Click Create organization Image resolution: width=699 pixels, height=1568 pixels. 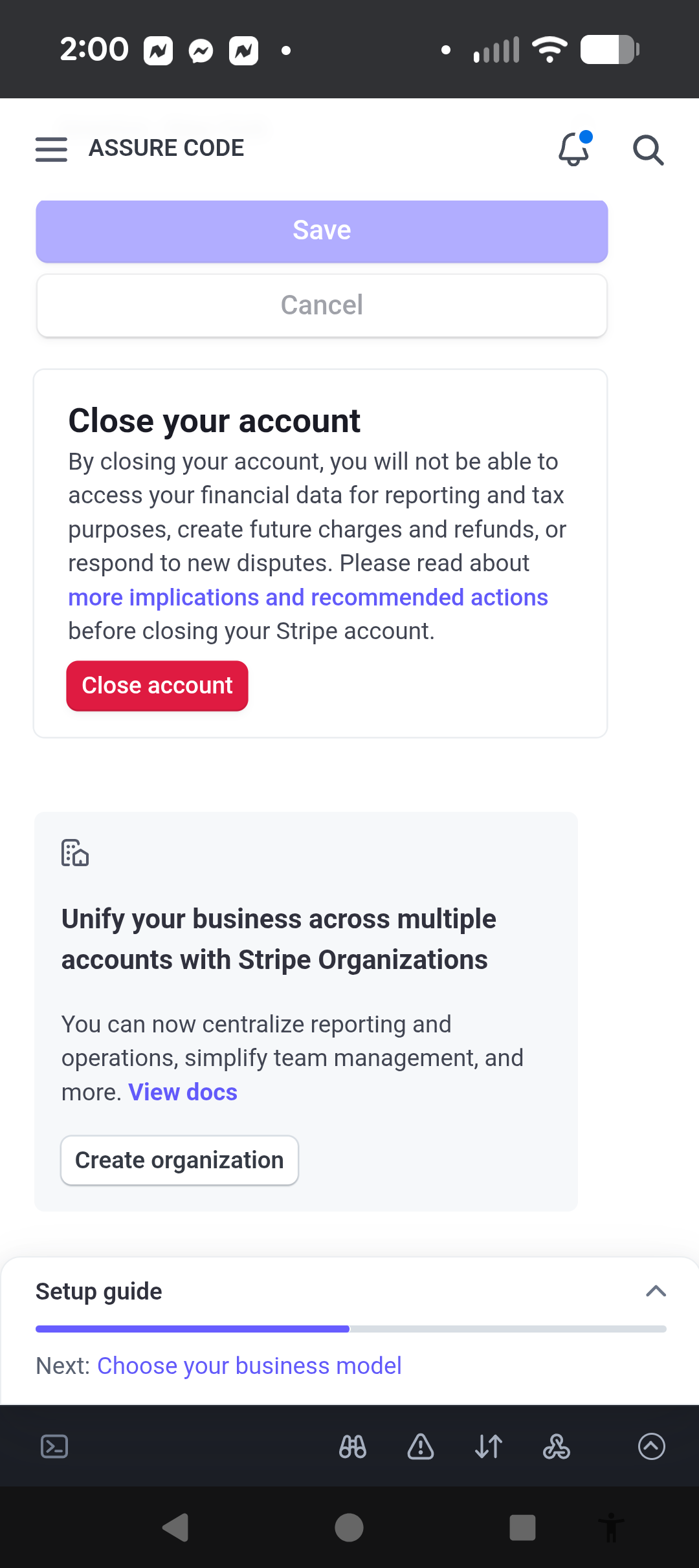click(179, 1160)
